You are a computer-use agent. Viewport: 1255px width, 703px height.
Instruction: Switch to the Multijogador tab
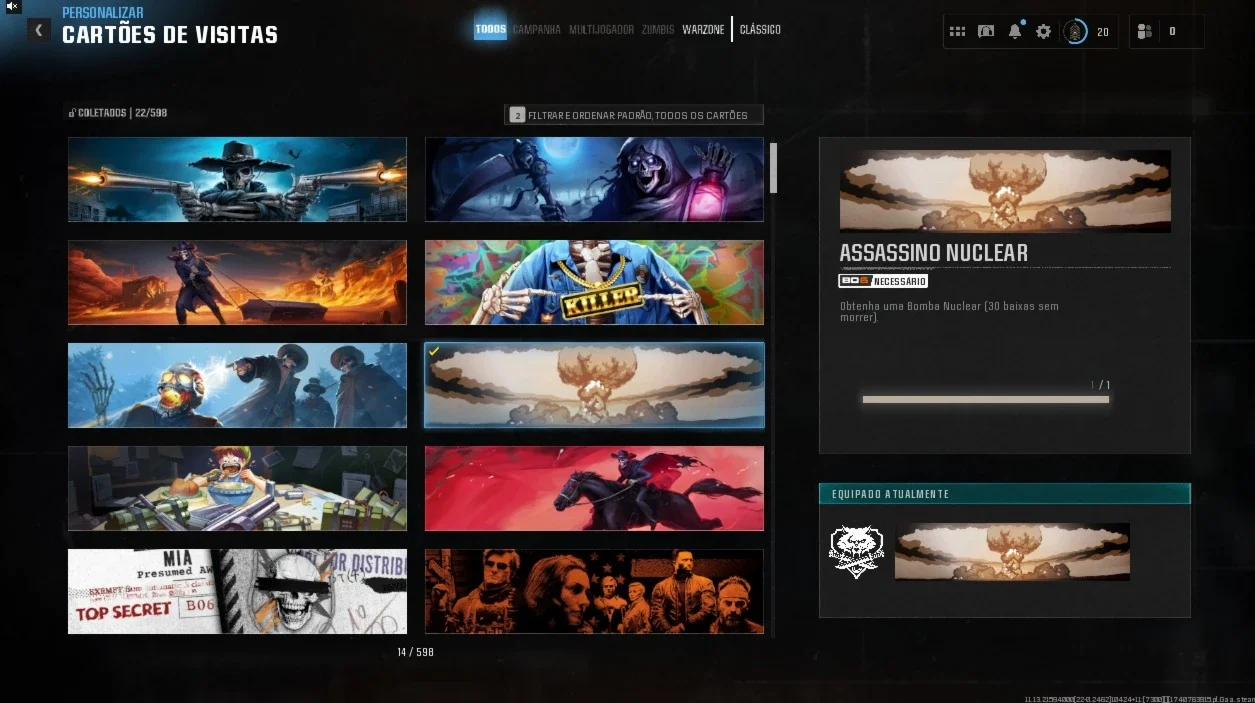601,30
